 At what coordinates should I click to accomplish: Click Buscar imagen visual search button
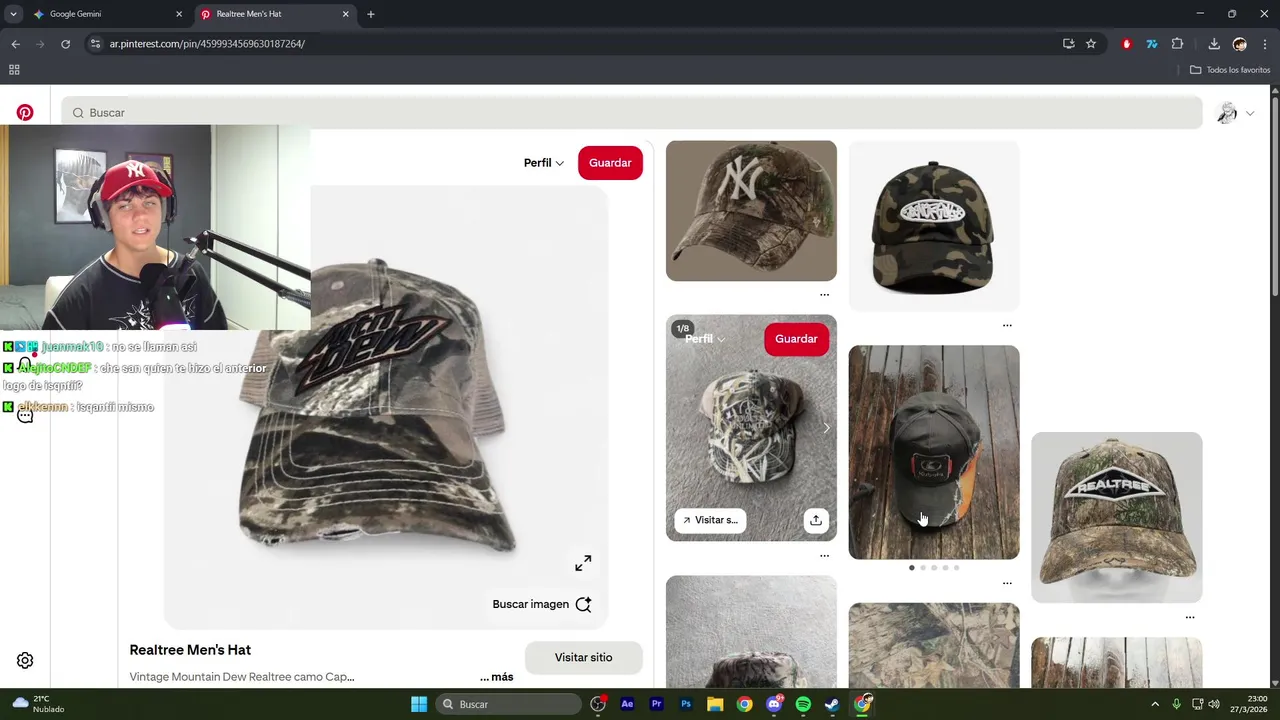[x=542, y=604]
